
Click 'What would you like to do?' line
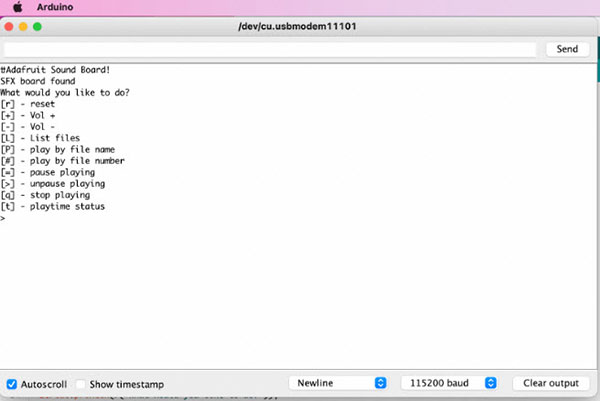[x=65, y=93]
